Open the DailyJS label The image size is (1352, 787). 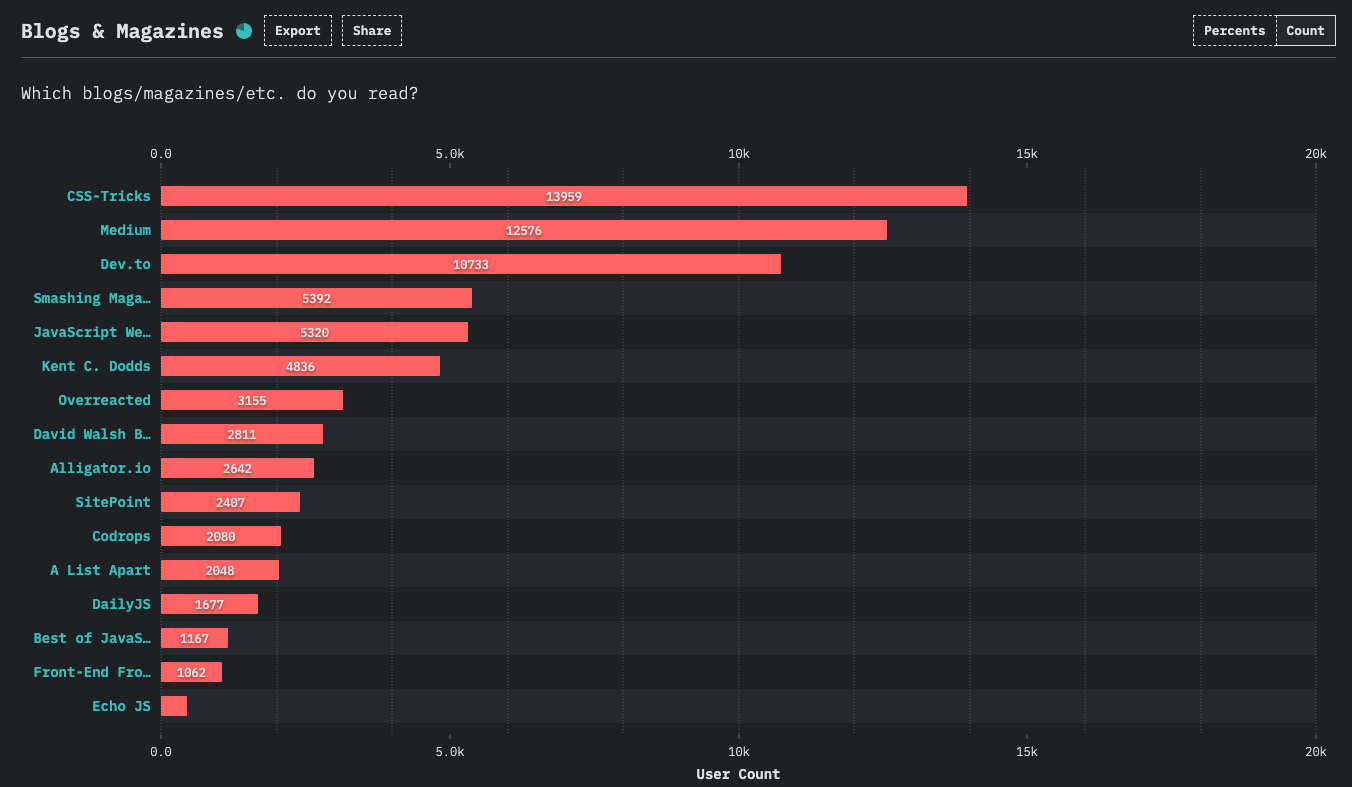[122, 604]
